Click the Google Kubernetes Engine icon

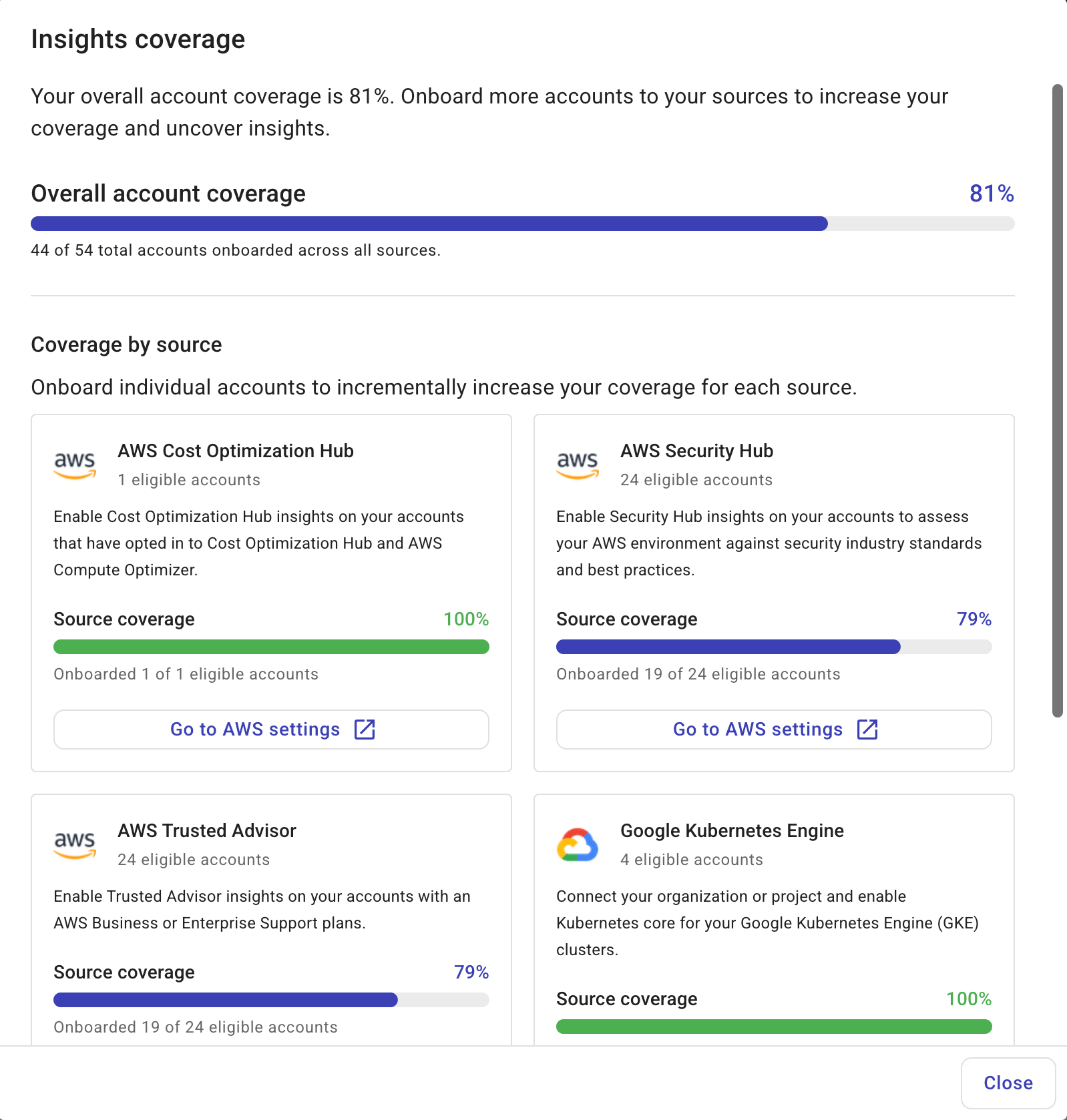coord(578,844)
